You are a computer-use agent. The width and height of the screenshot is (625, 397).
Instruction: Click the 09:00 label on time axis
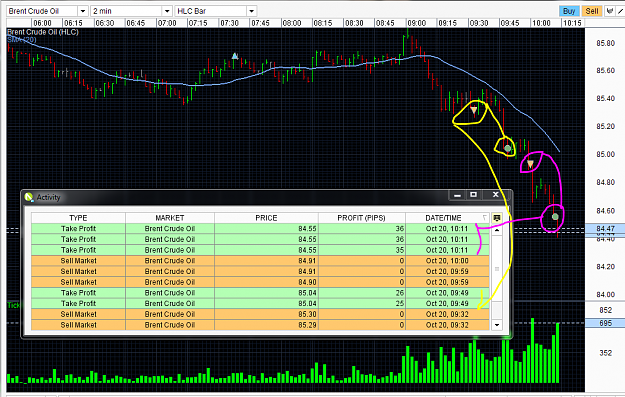point(417,23)
